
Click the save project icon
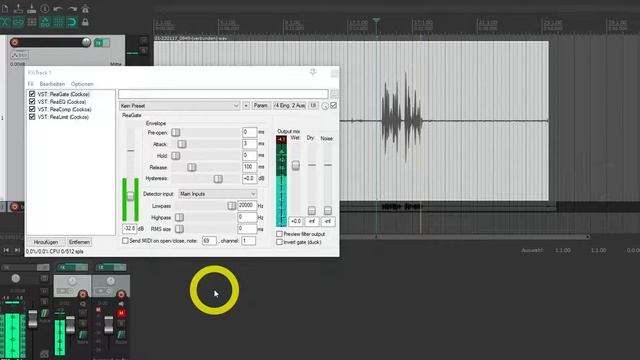pyautogui.click(x=31, y=8)
